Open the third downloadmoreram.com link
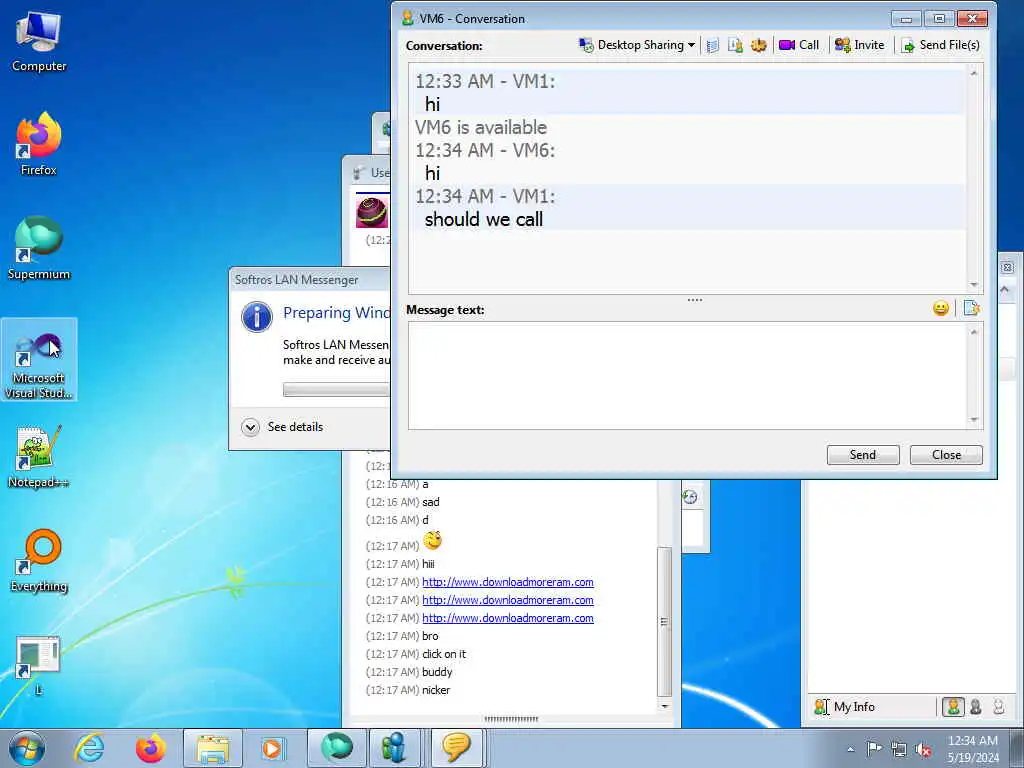1024x768 pixels. pyautogui.click(x=507, y=618)
